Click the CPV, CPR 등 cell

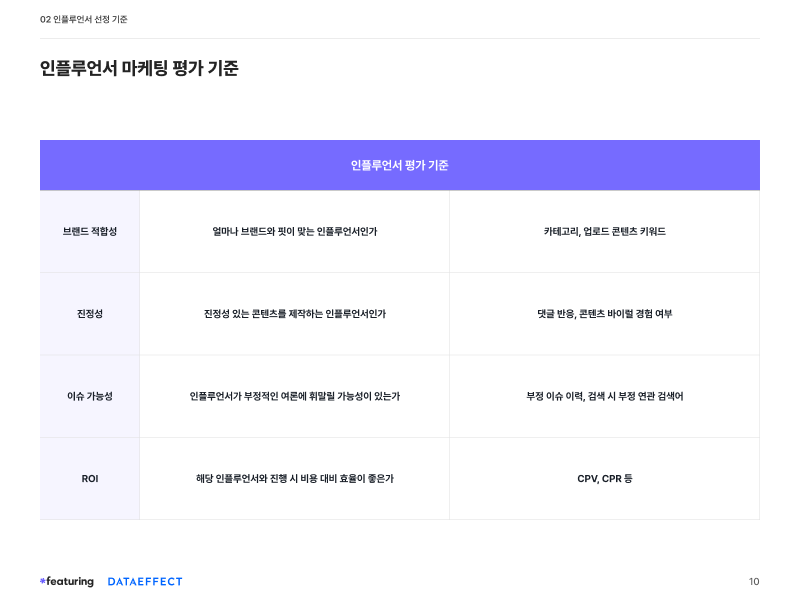click(605, 479)
